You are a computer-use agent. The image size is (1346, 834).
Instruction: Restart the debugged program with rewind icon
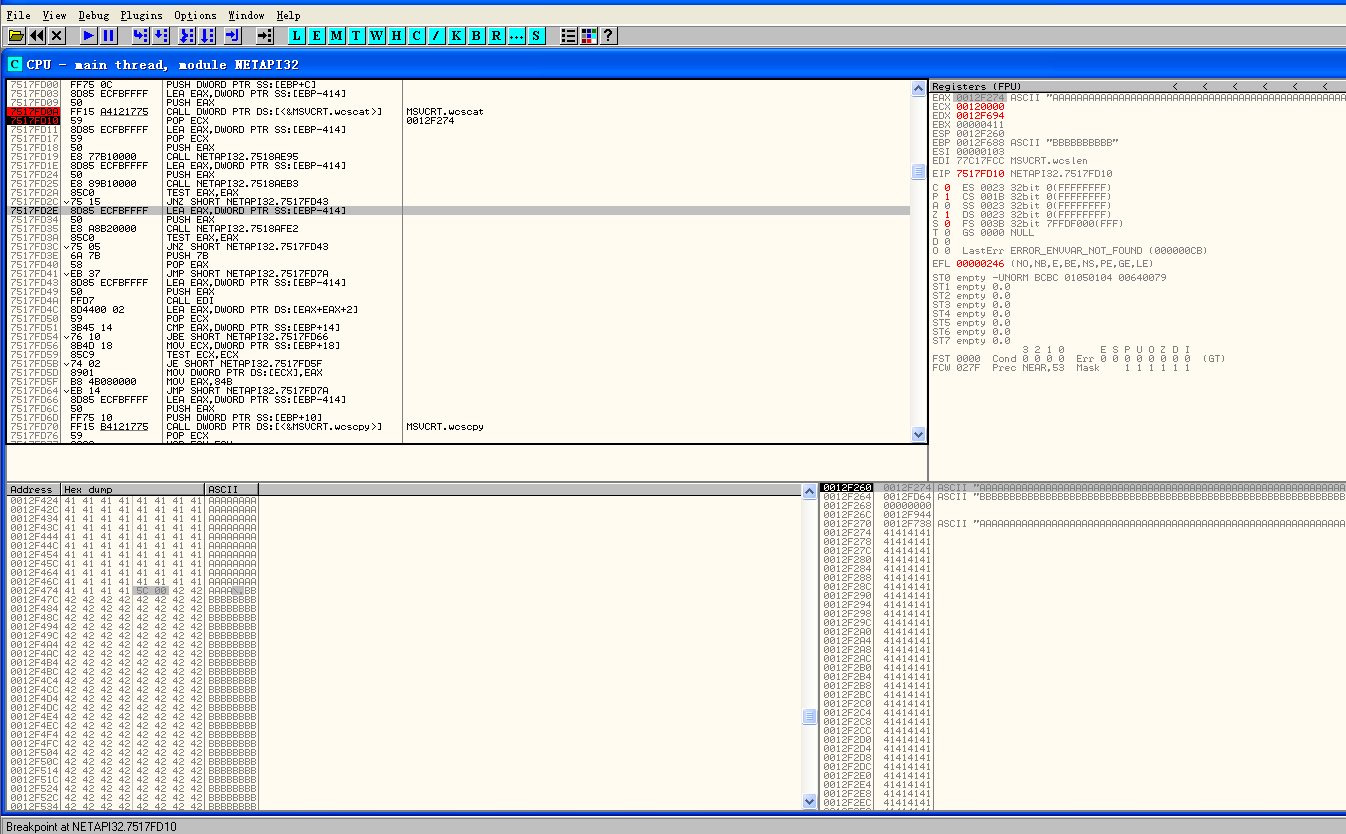37,36
